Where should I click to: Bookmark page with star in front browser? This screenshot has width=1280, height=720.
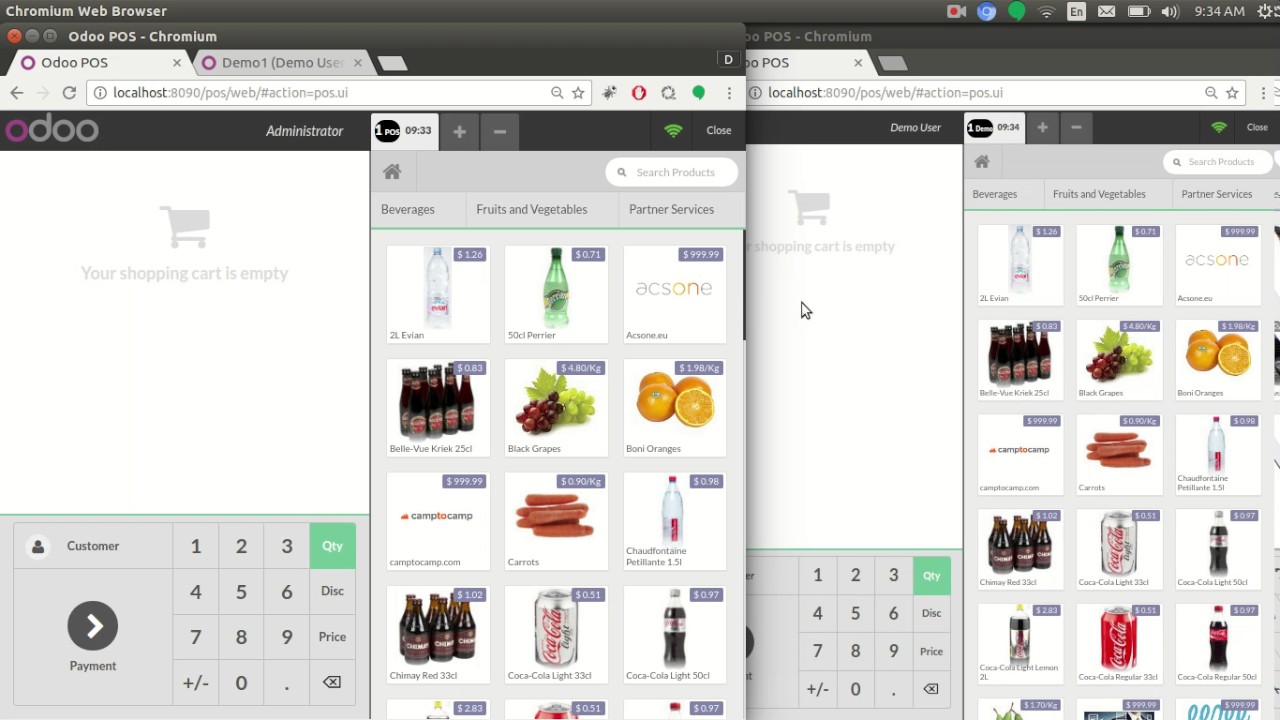578,92
